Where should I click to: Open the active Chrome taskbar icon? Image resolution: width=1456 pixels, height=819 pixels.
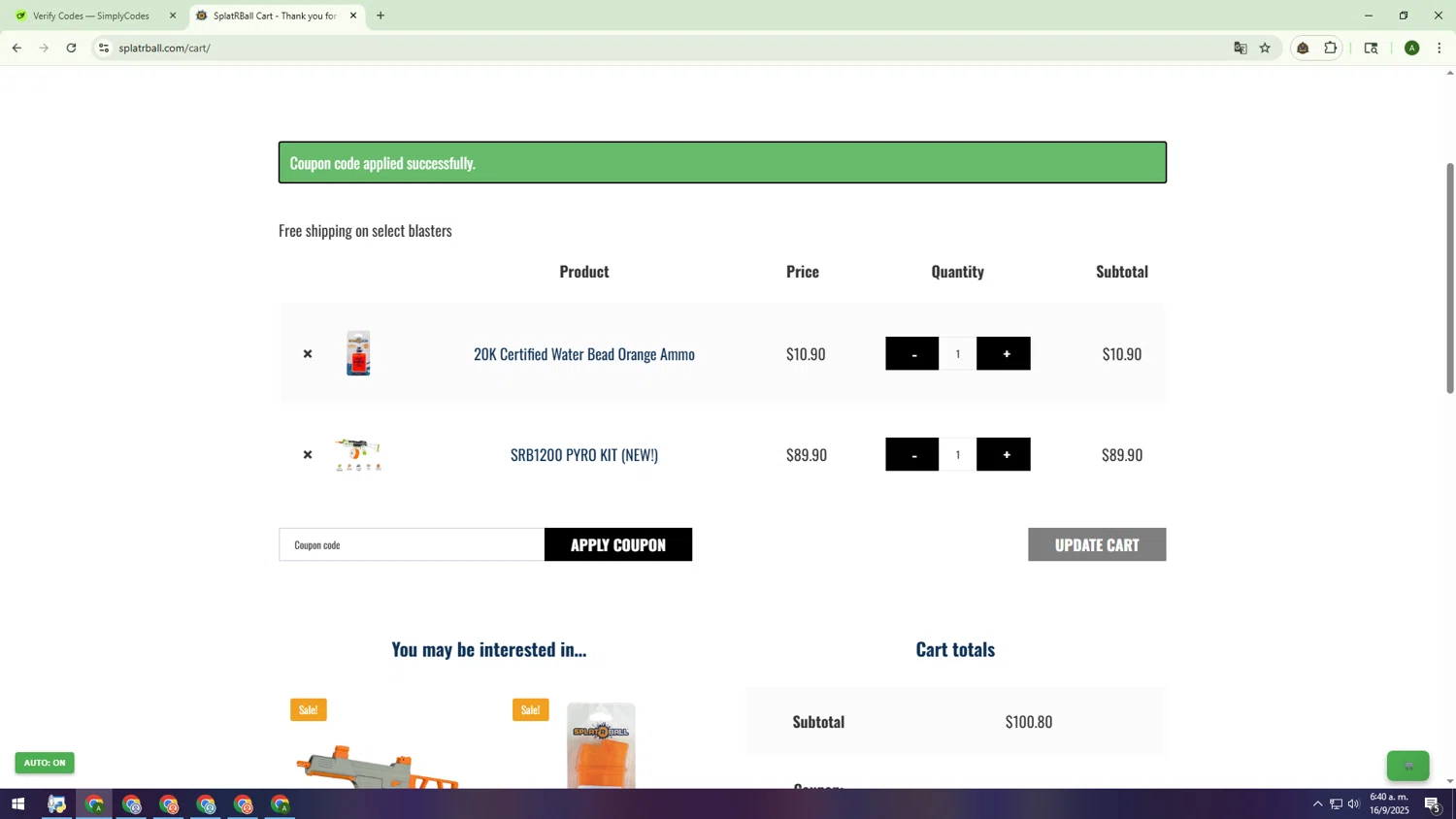pyautogui.click(x=94, y=804)
